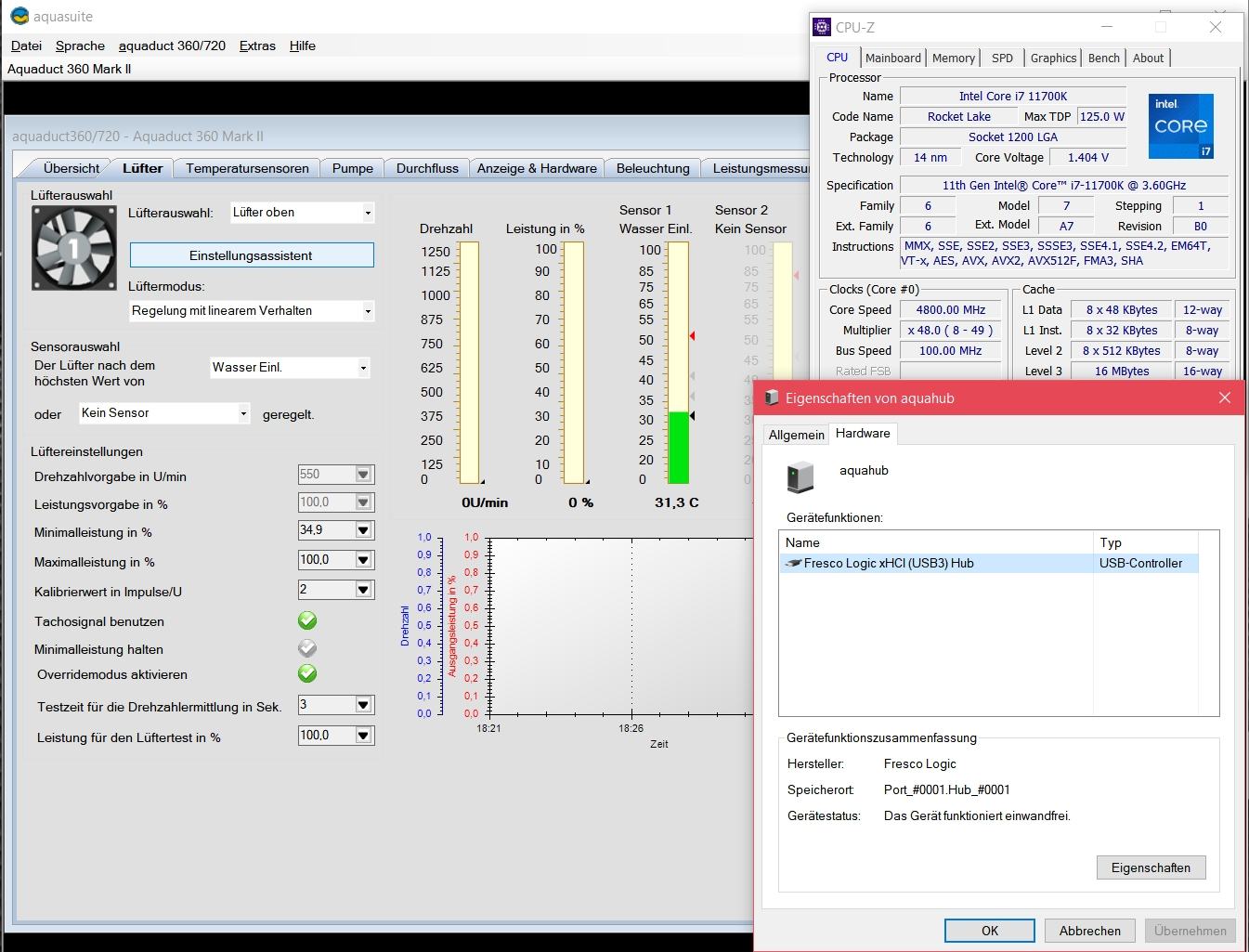Click the Leistung in % gauge bar
This screenshot has height=952, width=1249.
[573, 362]
